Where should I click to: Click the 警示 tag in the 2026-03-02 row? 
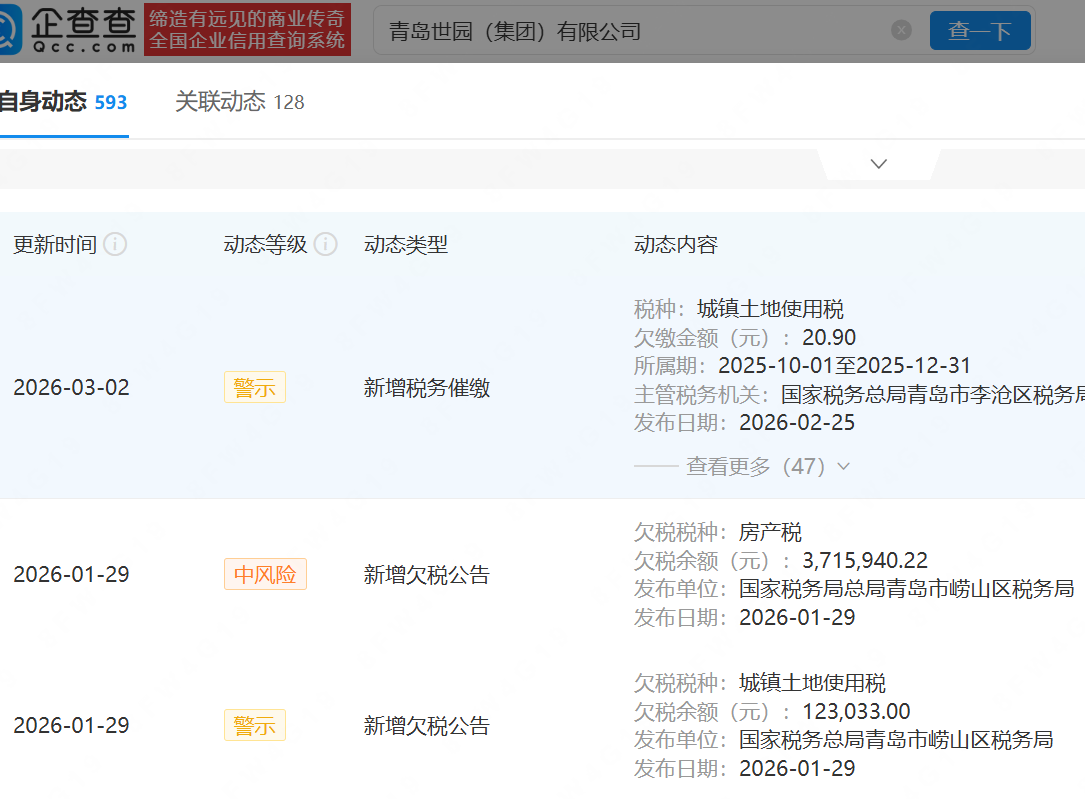point(255,388)
